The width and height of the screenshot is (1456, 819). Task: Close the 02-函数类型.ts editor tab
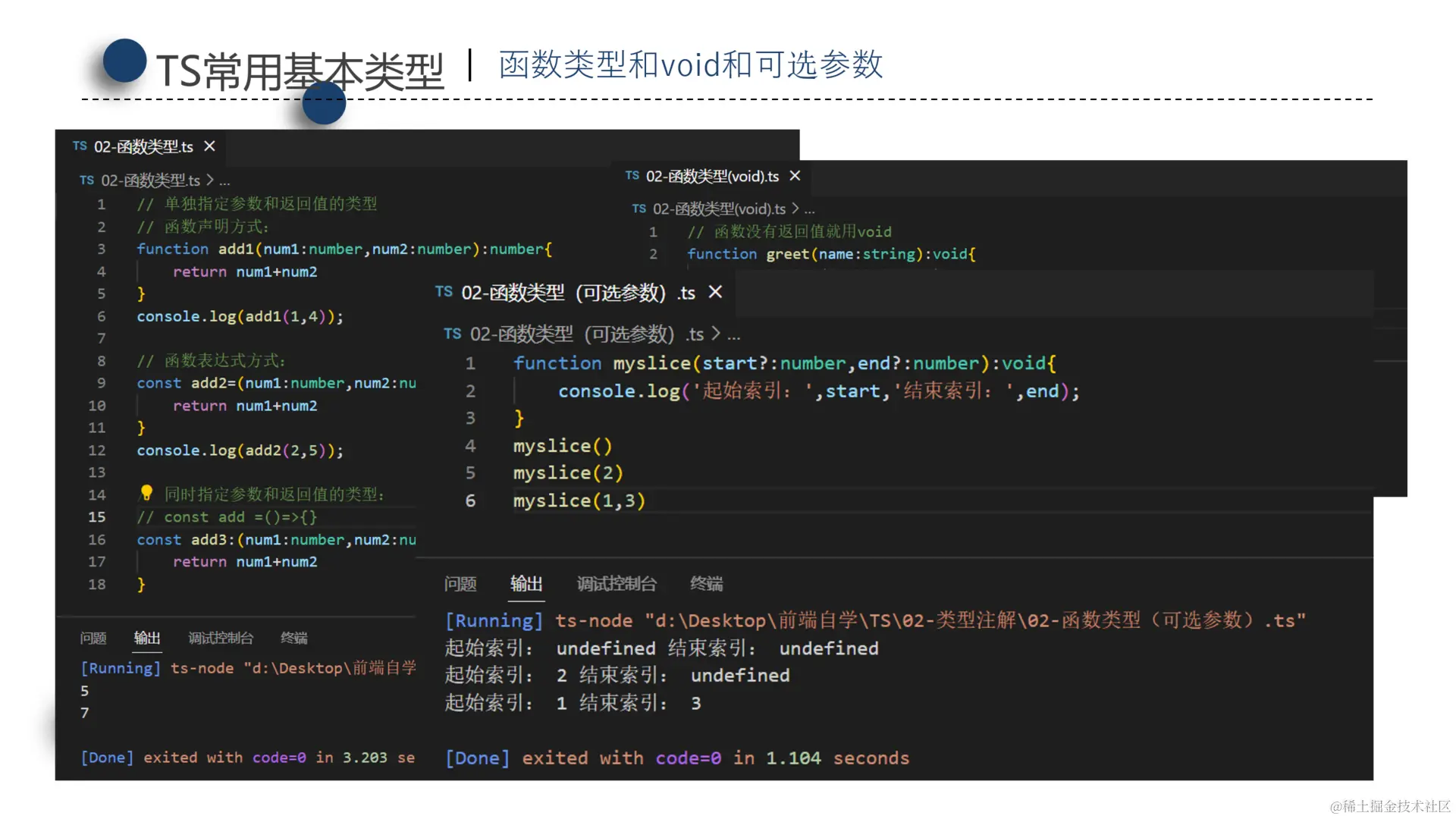209,146
